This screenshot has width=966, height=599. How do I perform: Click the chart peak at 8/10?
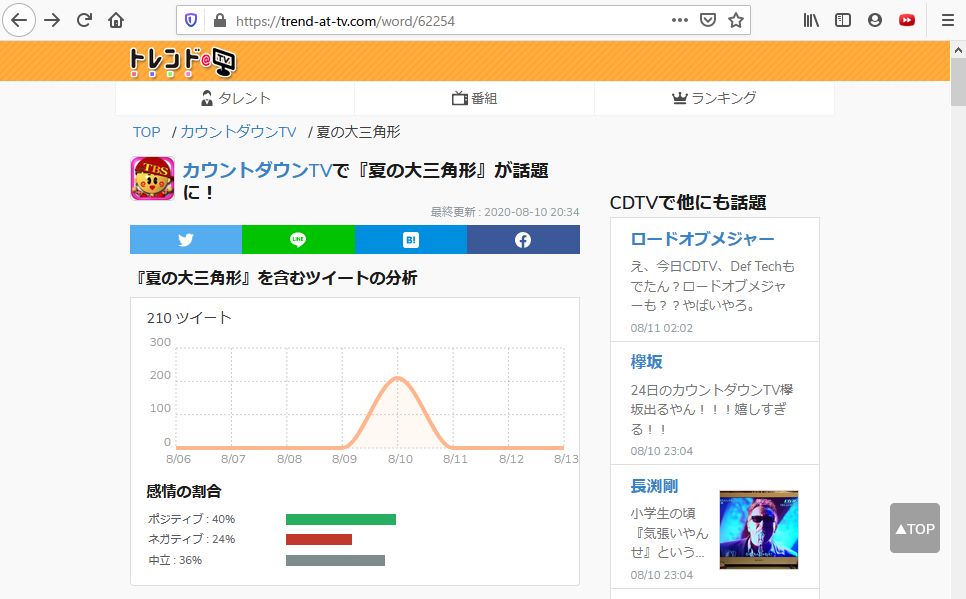(x=397, y=378)
